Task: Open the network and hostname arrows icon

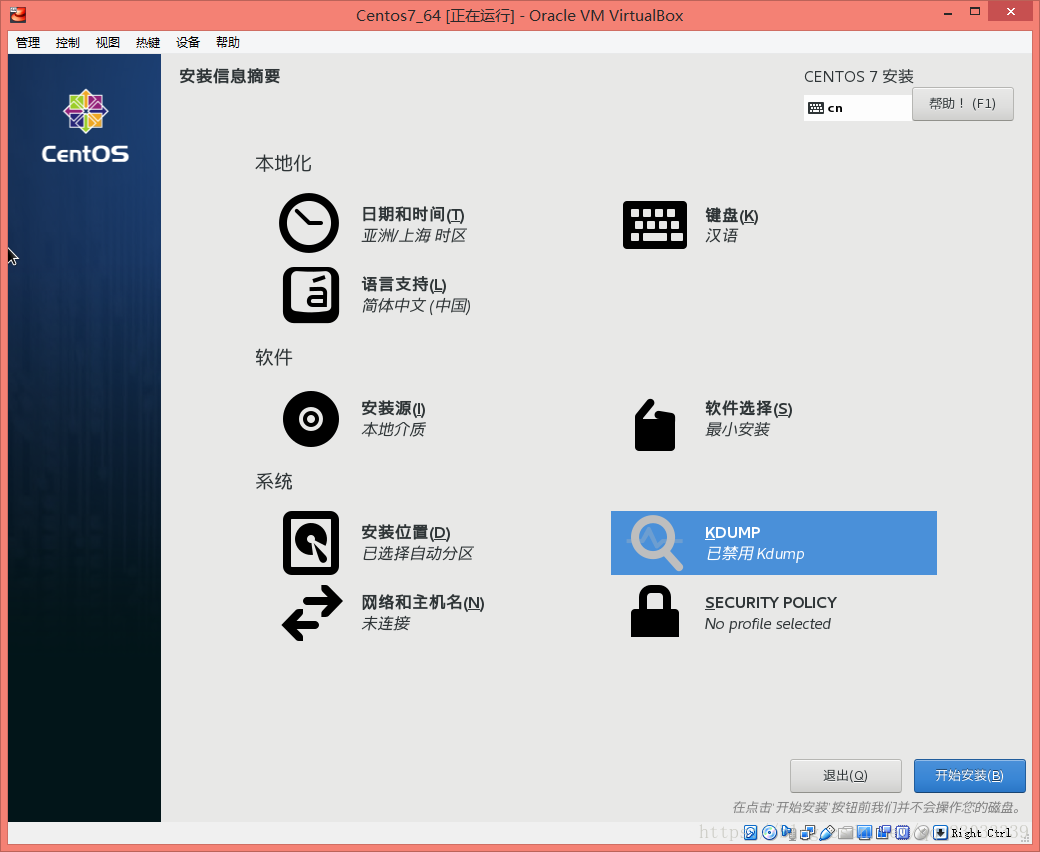Action: tap(312, 613)
